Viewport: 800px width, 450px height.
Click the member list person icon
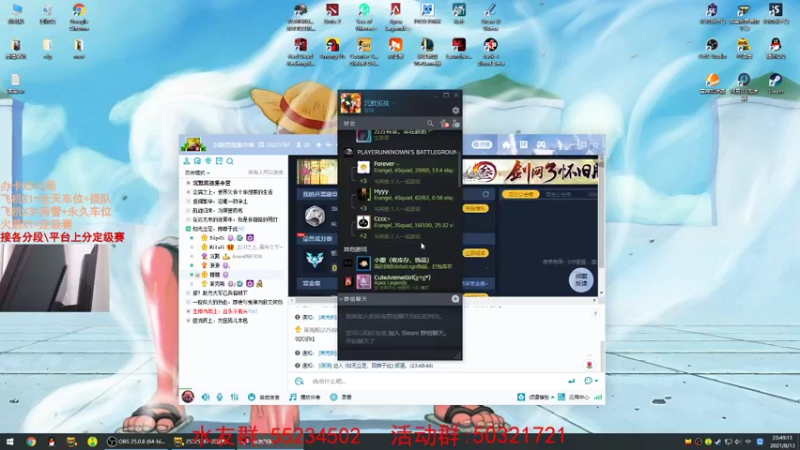186,161
